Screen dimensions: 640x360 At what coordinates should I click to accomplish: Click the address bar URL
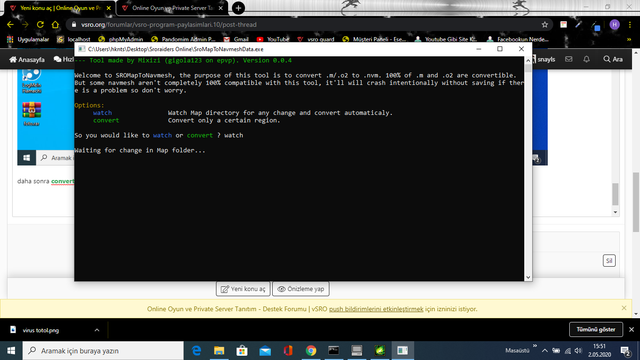[169, 24]
